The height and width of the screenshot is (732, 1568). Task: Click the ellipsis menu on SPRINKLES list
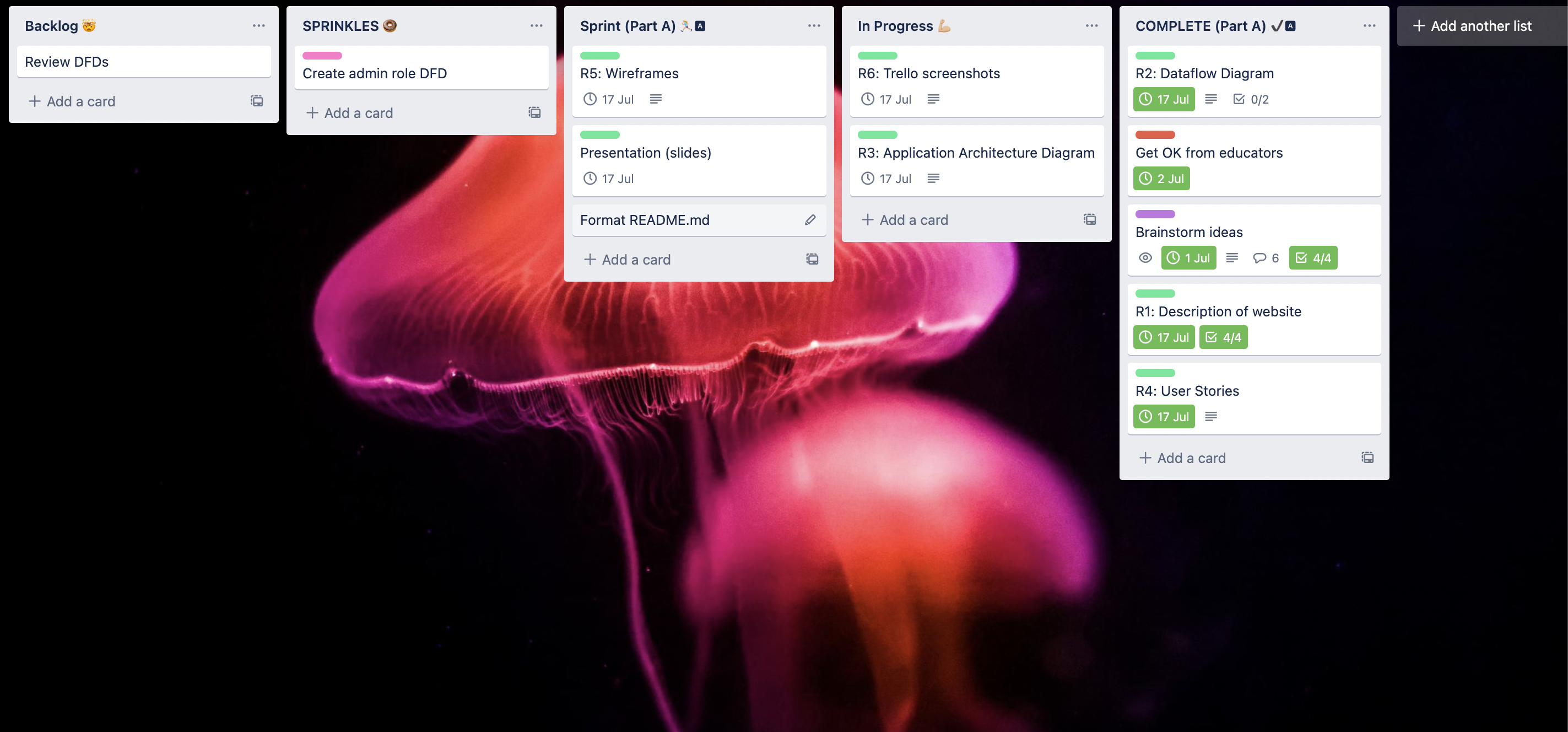pos(535,25)
